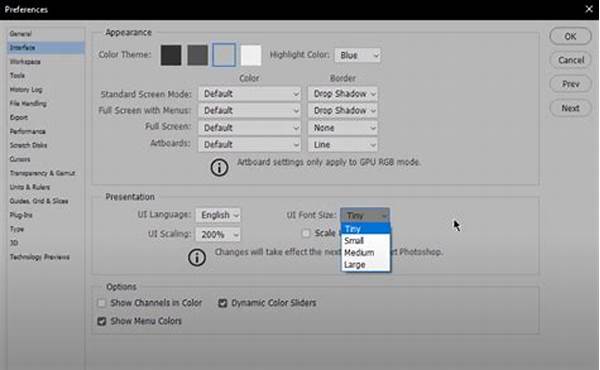Open the Export preferences category
This screenshot has width=600, height=370.
(x=19, y=117)
